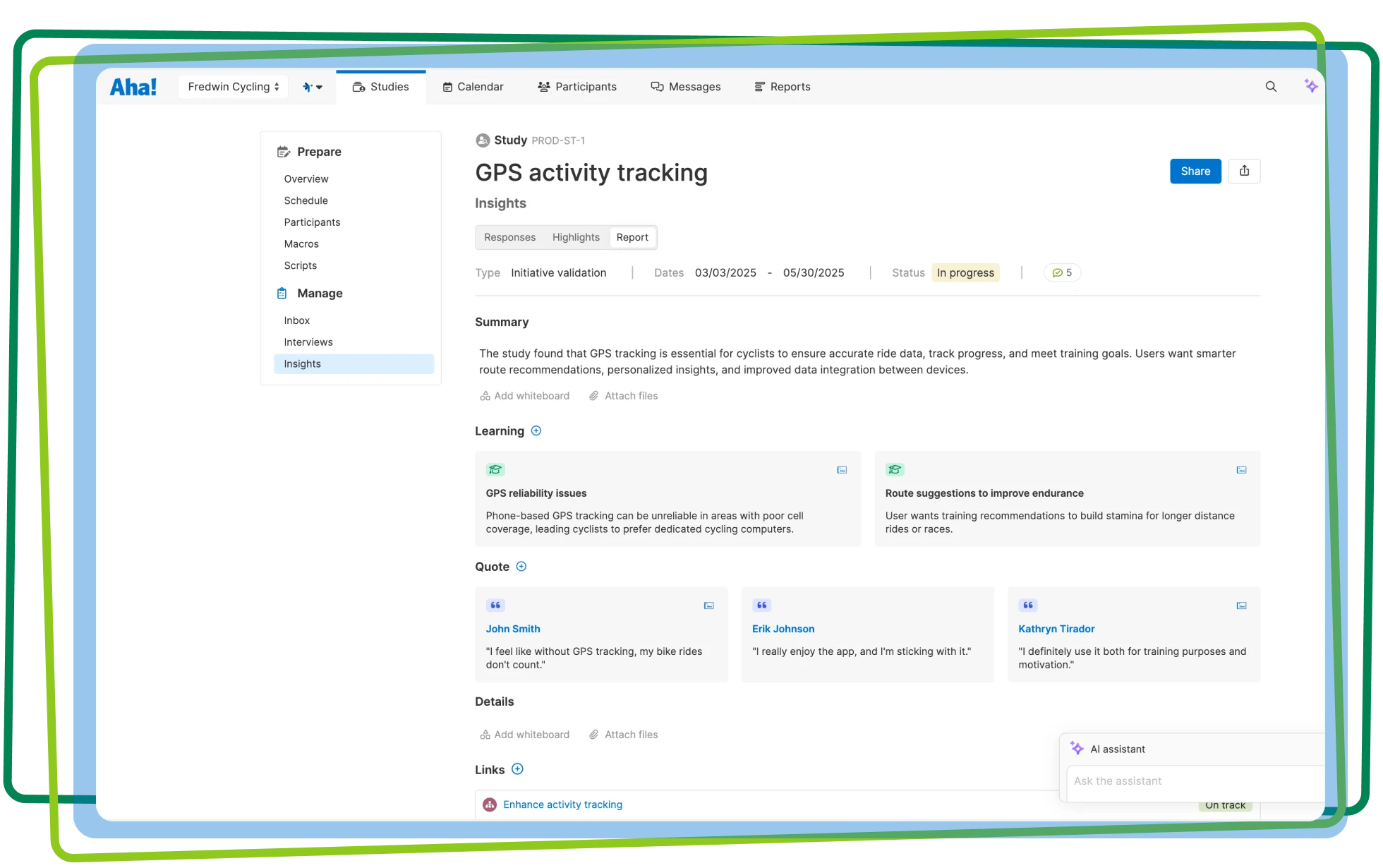
Task: Click the comment bubble showing 5 comments
Action: point(1062,272)
